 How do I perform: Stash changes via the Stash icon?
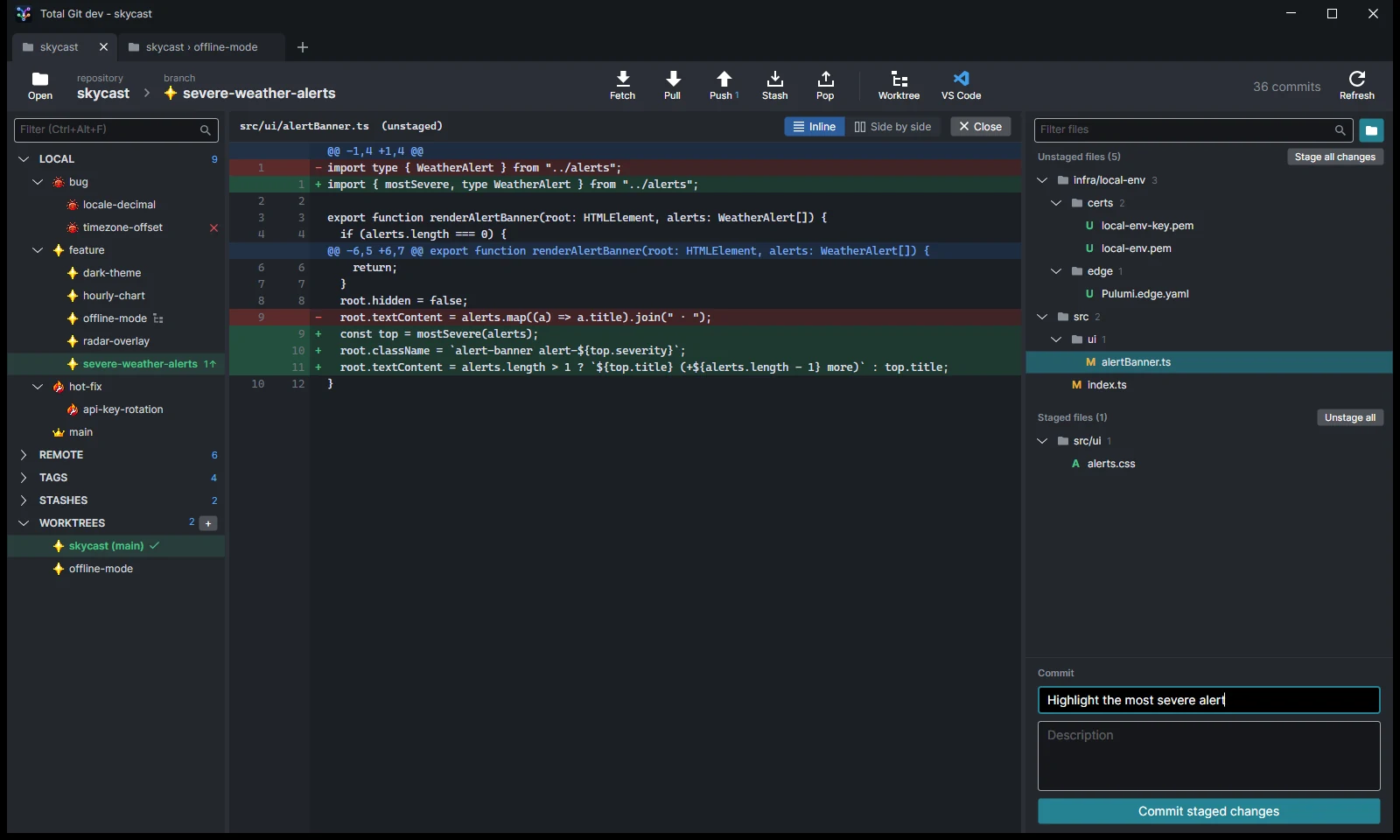coord(774,85)
